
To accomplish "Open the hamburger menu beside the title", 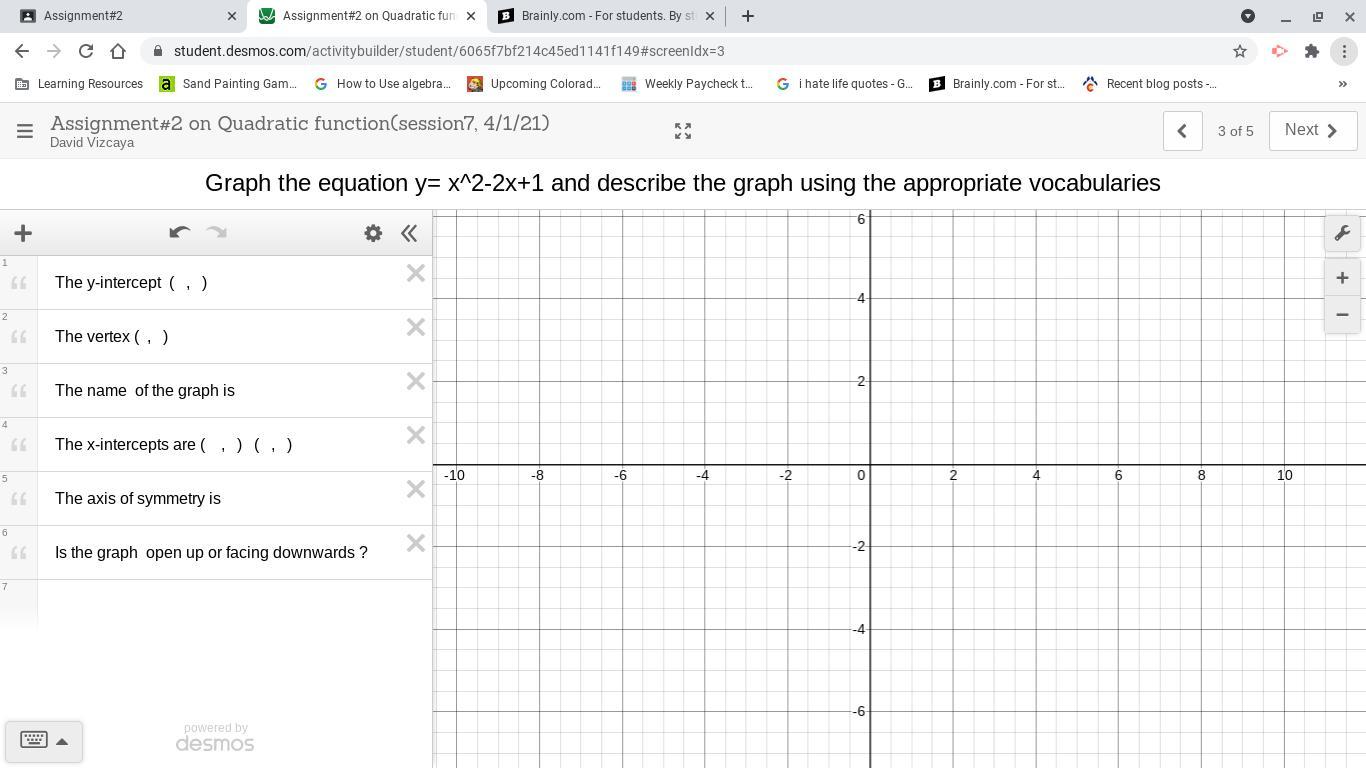I will [25, 131].
